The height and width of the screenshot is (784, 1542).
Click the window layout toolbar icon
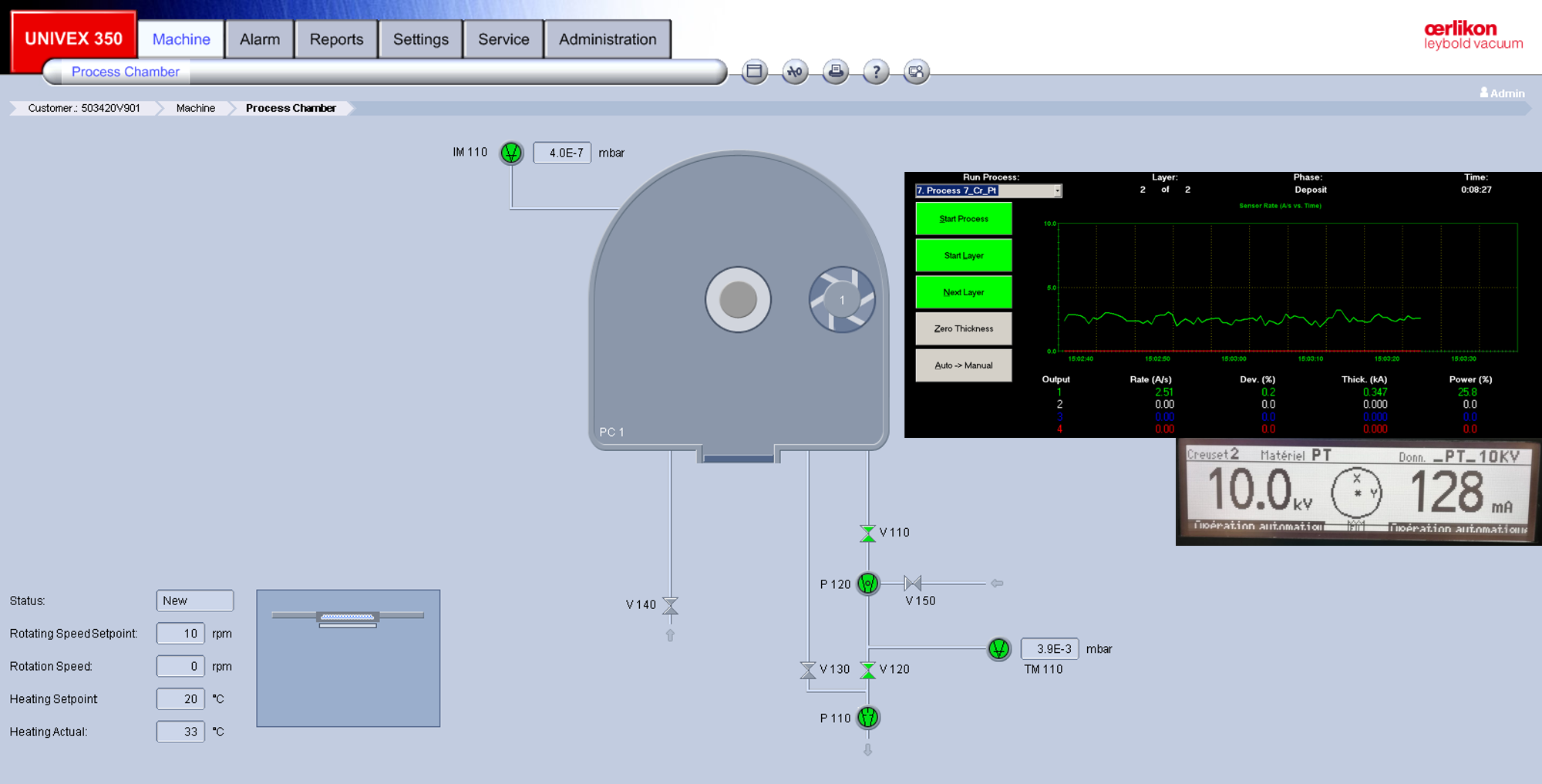[x=754, y=72]
